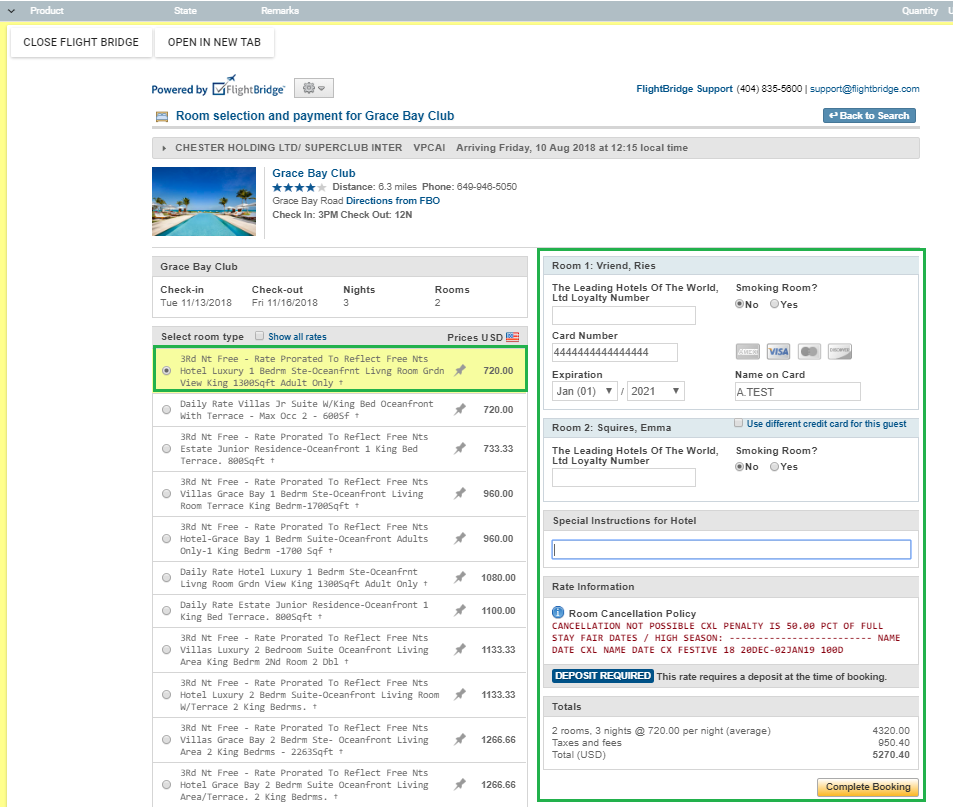Email support@flightbridge.com
The width and height of the screenshot is (953, 807).
click(864, 89)
